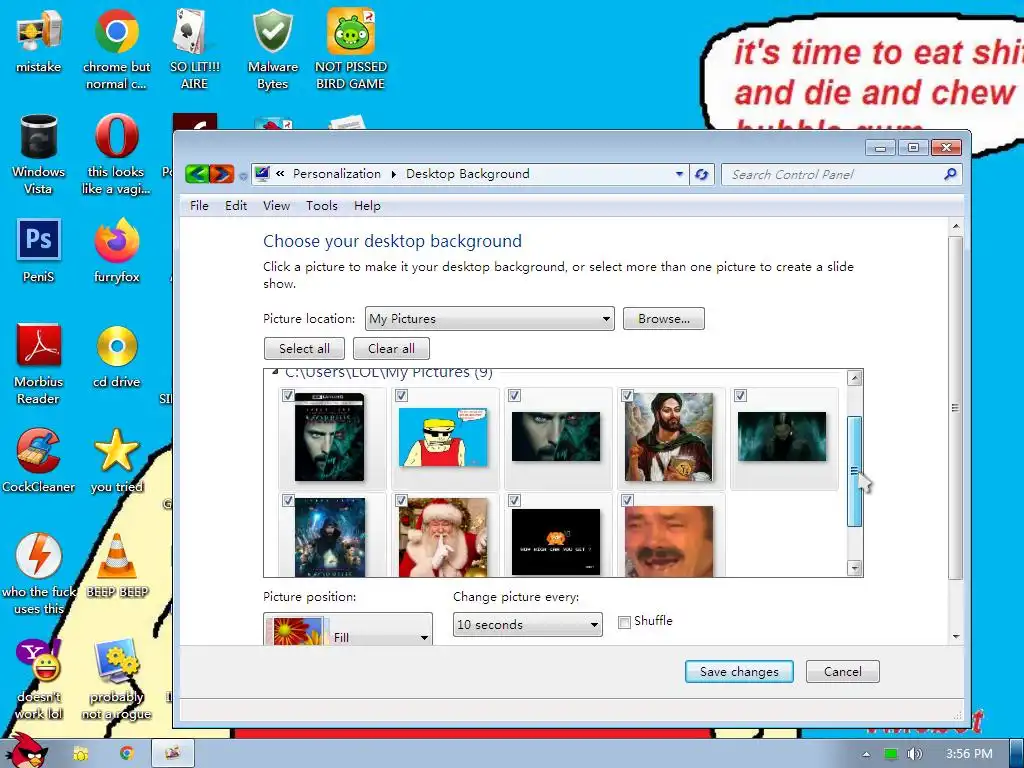Click the Select all button
The image size is (1024, 768).
[304, 348]
